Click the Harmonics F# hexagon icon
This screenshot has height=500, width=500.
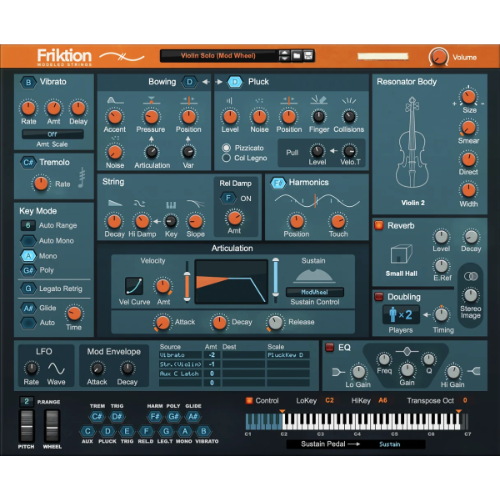pyautogui.click(x=278, y=183)
